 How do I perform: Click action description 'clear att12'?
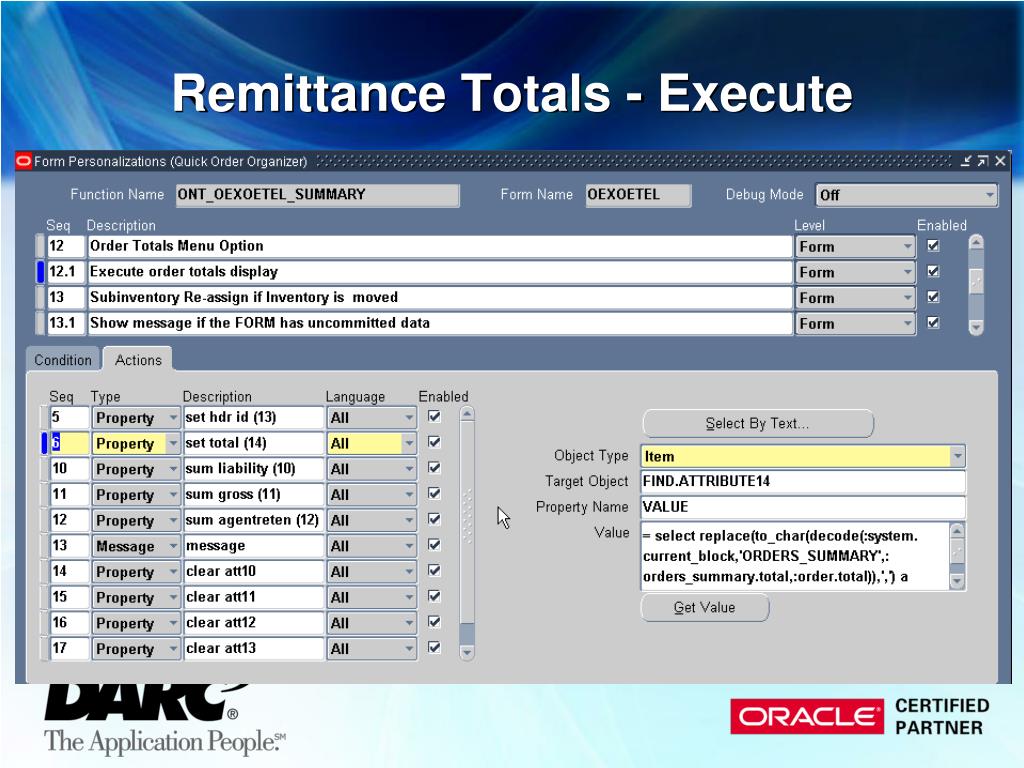(253, 623)
